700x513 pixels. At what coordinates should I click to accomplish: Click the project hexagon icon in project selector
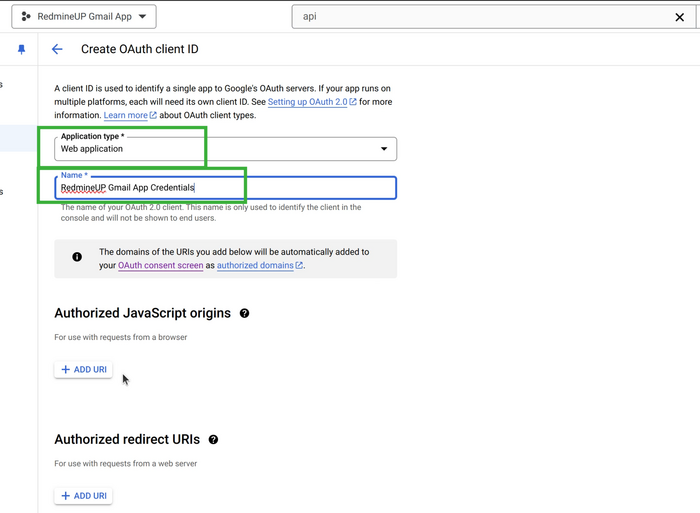pyautogui.click(x=26, y=17)
